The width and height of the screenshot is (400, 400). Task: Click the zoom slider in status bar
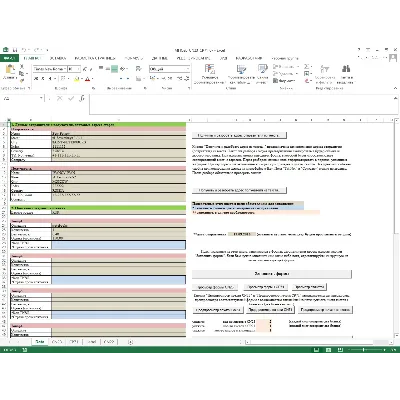(x=363, y=350)
